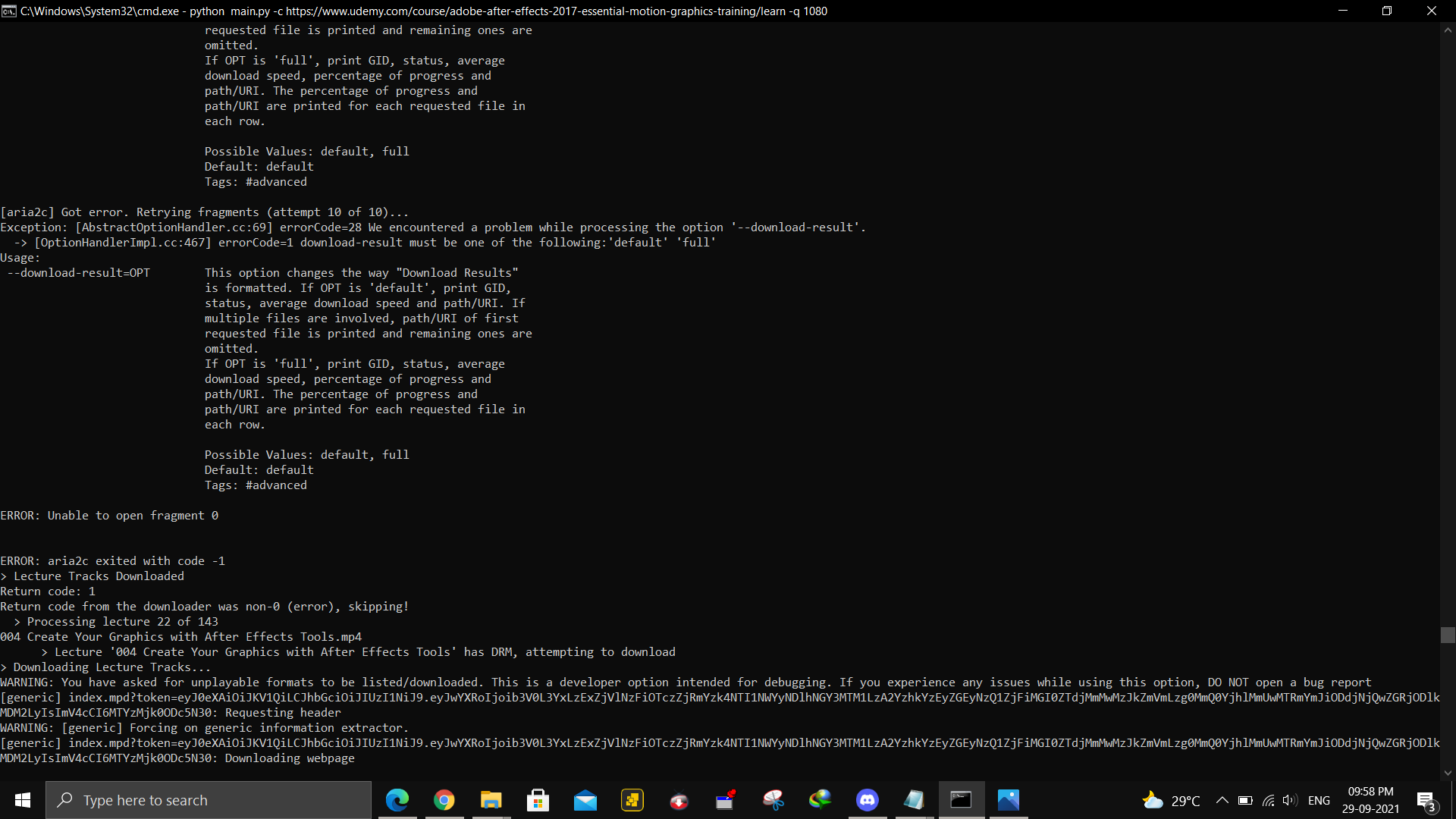Screen dimensions: 1456x819
Task: Open Microsoft Store taskbar icon
Action: [538, 800]
